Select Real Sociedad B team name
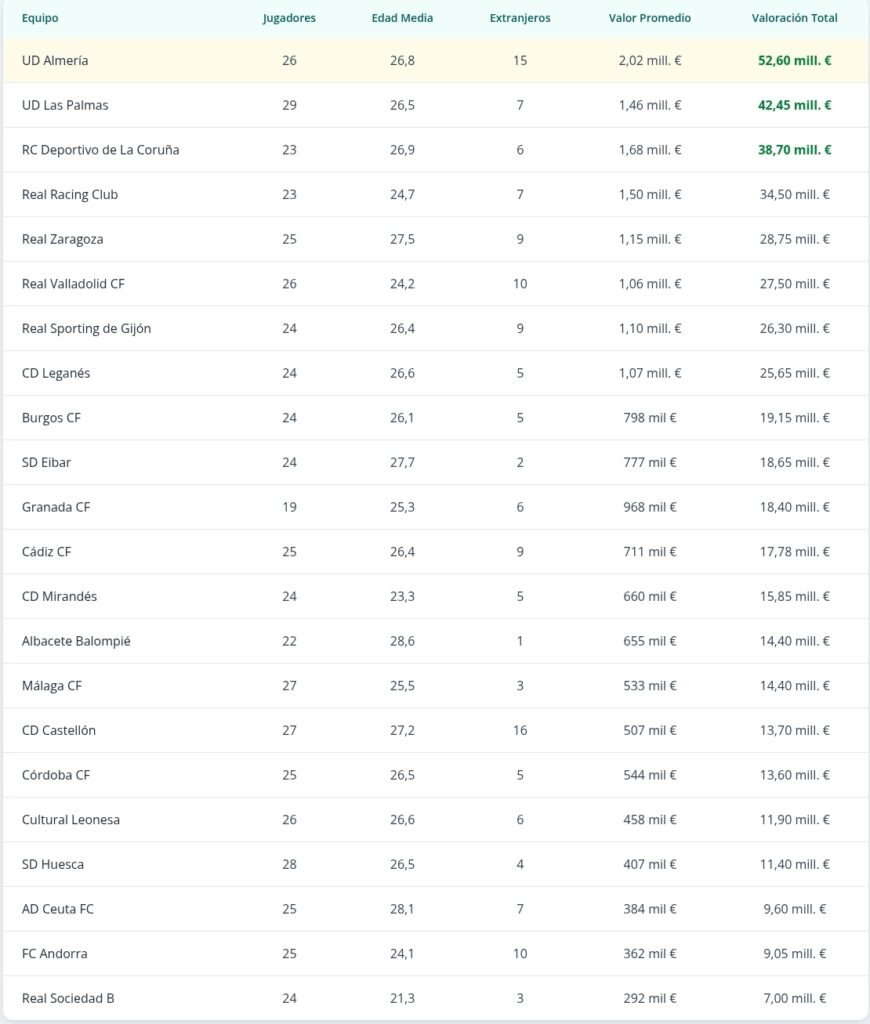This screenshot has height=1024, width=870. pyautogui.click(x=68, y=999)
